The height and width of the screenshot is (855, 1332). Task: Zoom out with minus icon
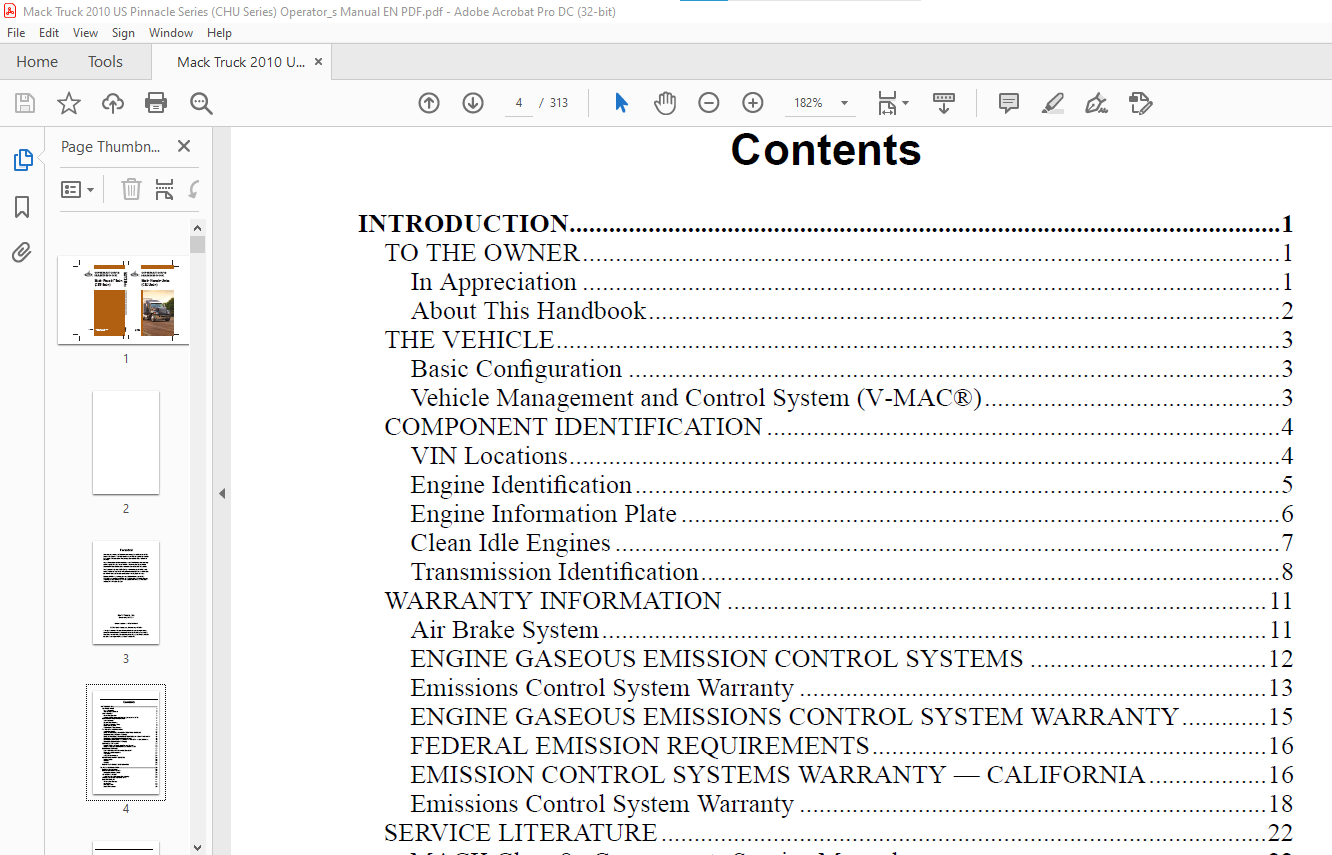(x=709, y=103)
